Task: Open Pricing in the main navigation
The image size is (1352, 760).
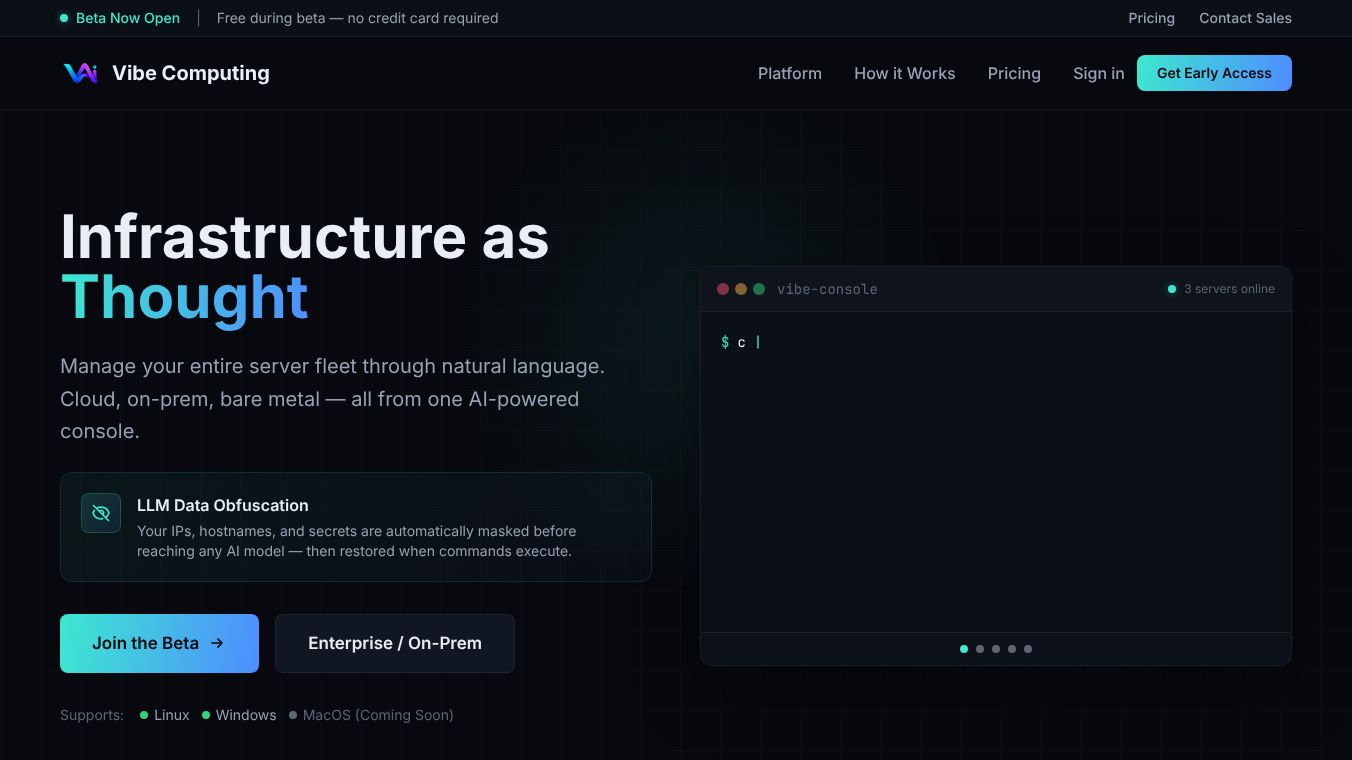Action: click(1014, 73)
